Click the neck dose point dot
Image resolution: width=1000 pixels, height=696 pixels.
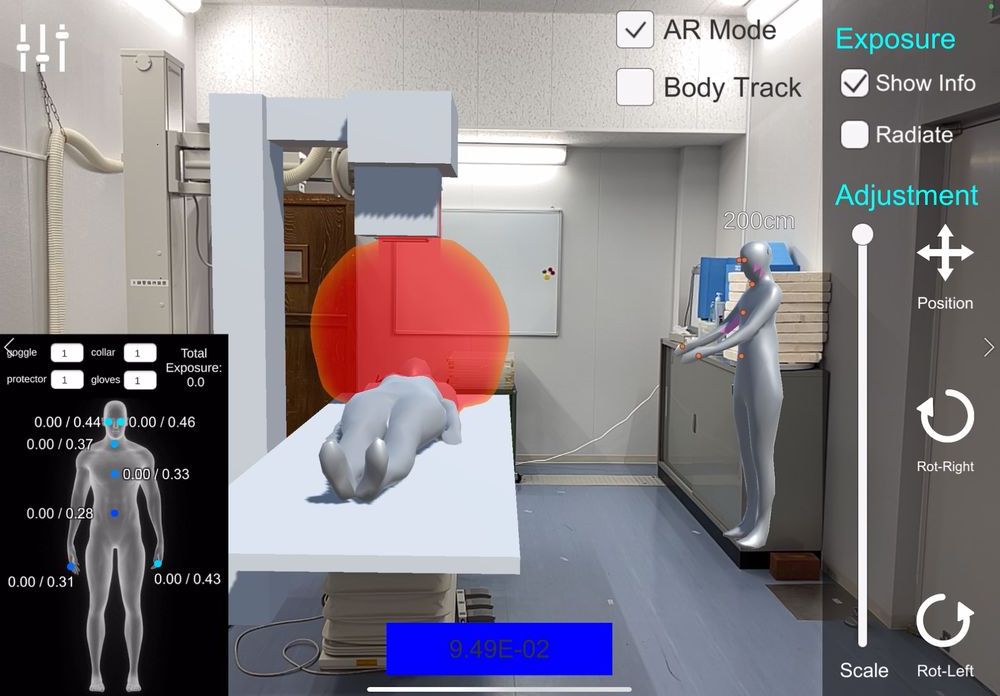(115, 444)
